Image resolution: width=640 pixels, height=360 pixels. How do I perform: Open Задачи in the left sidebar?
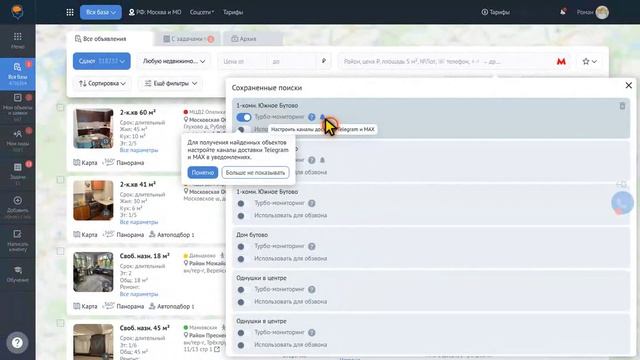pyautogui.click(x=18, y=173)
